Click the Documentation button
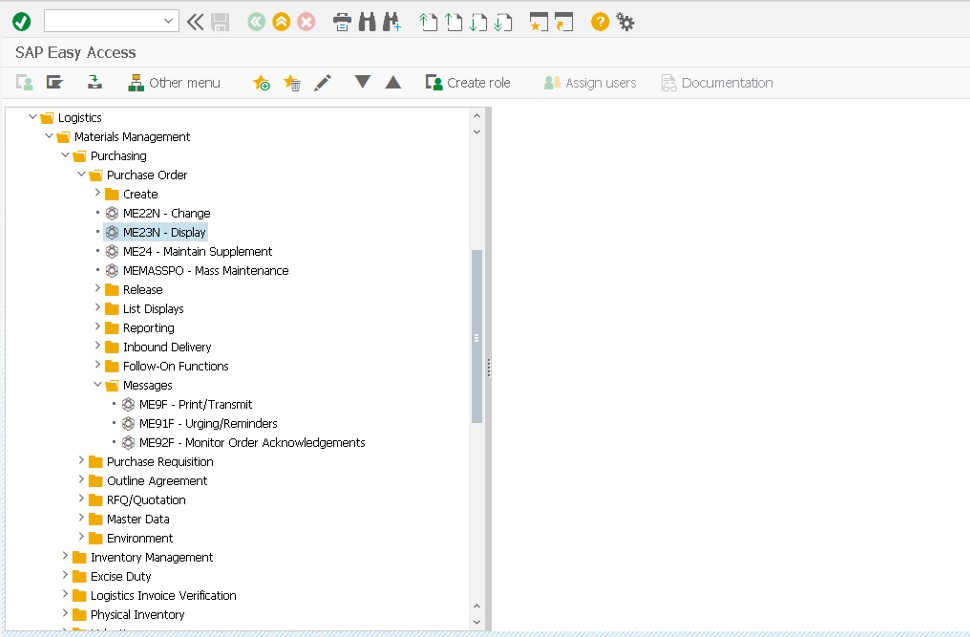The width and height of the screenshot is (970, 637). point(717,83)
